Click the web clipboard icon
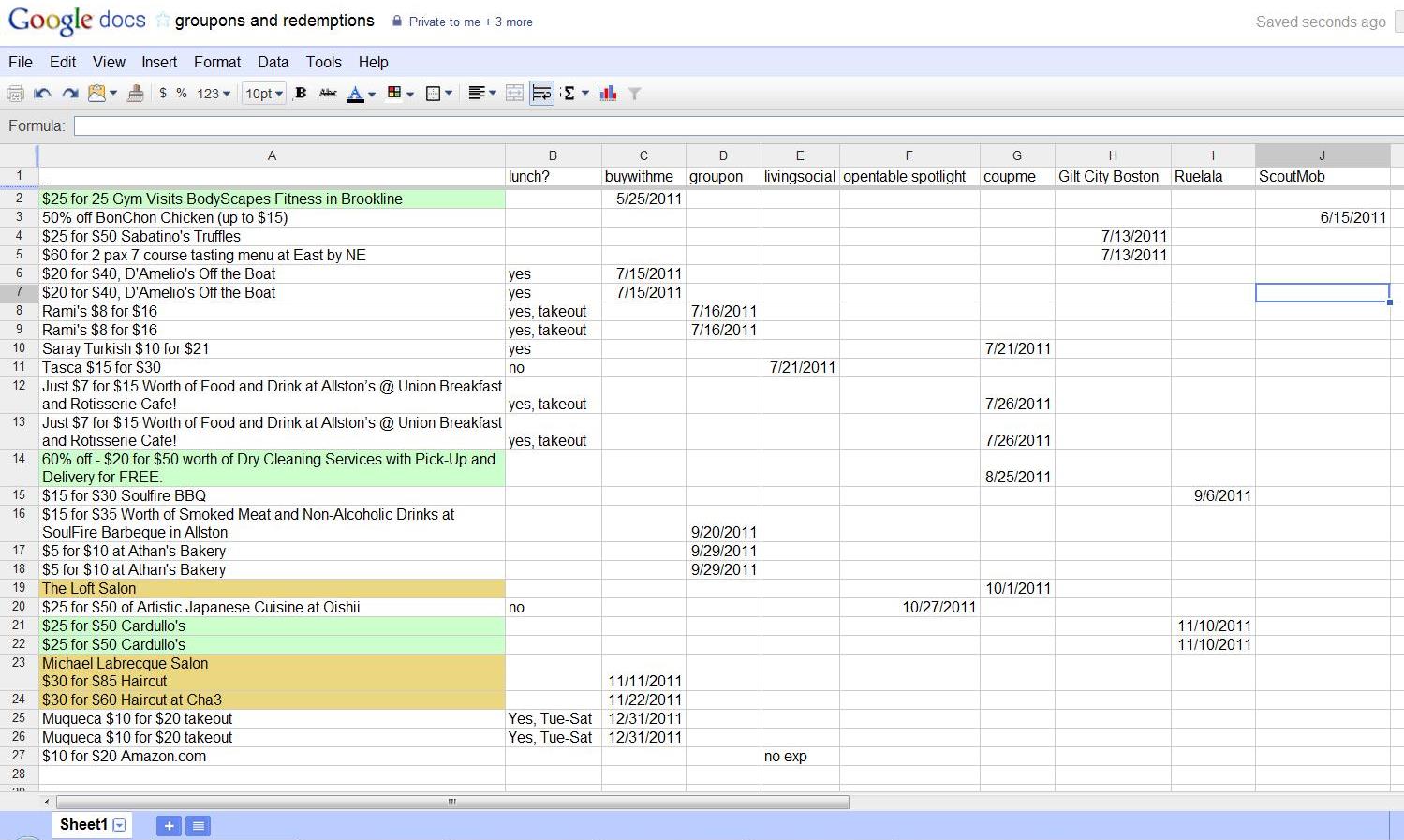The image size is (1404, 840). pos(96,93)
